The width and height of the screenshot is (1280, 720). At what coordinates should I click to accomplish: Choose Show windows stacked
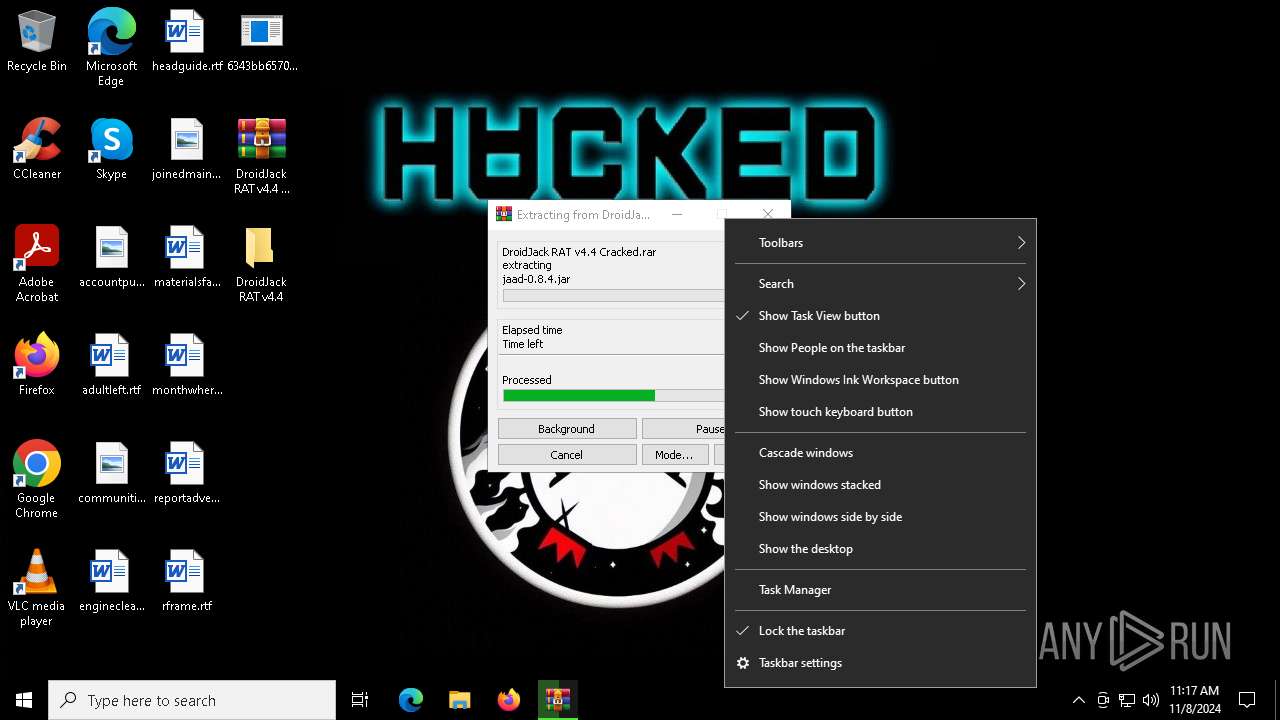pos(880,485)
